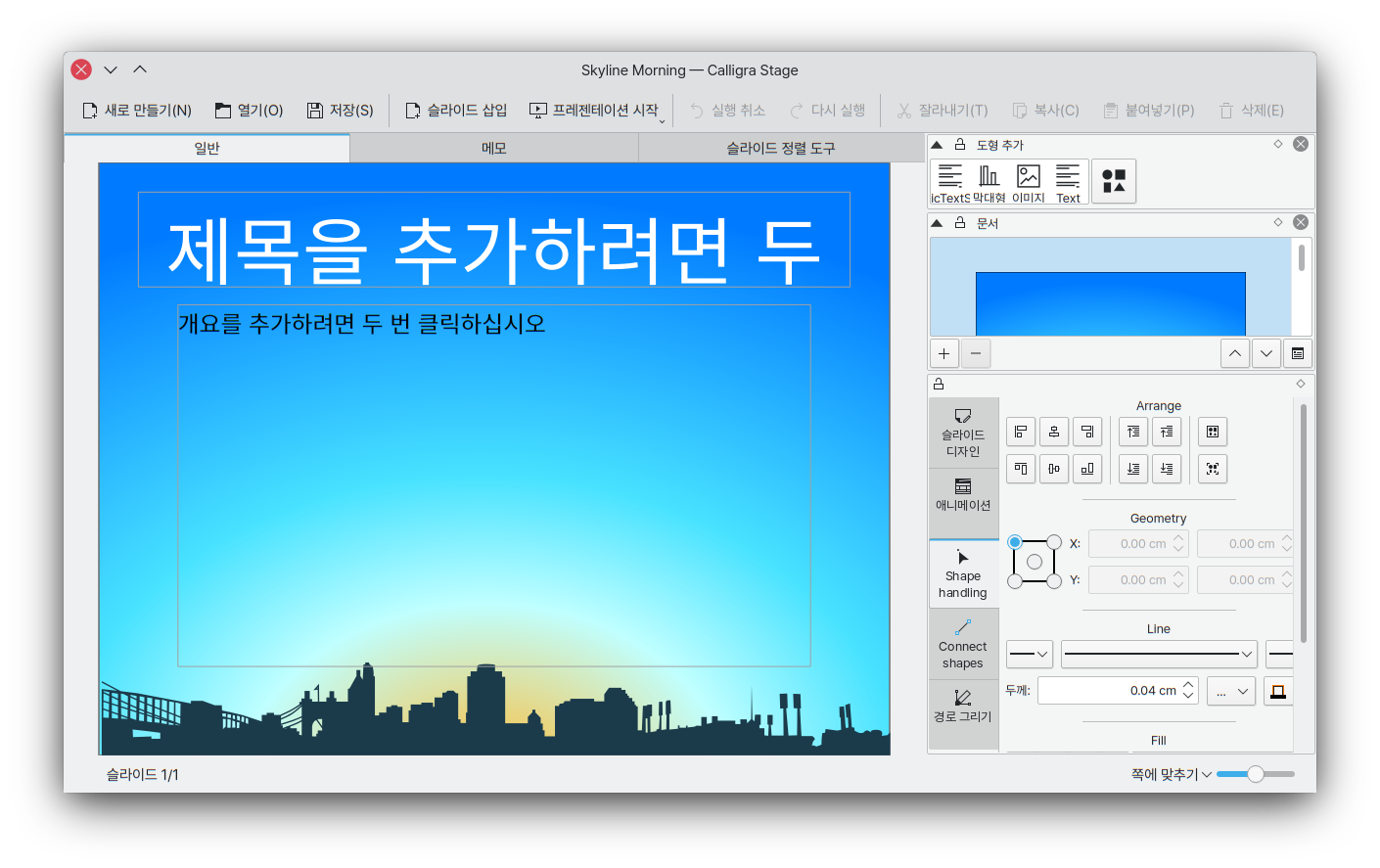This screenshot has width=1380, height=868.
Task: Insert an 이미지 image shape
Action: 1028,182
